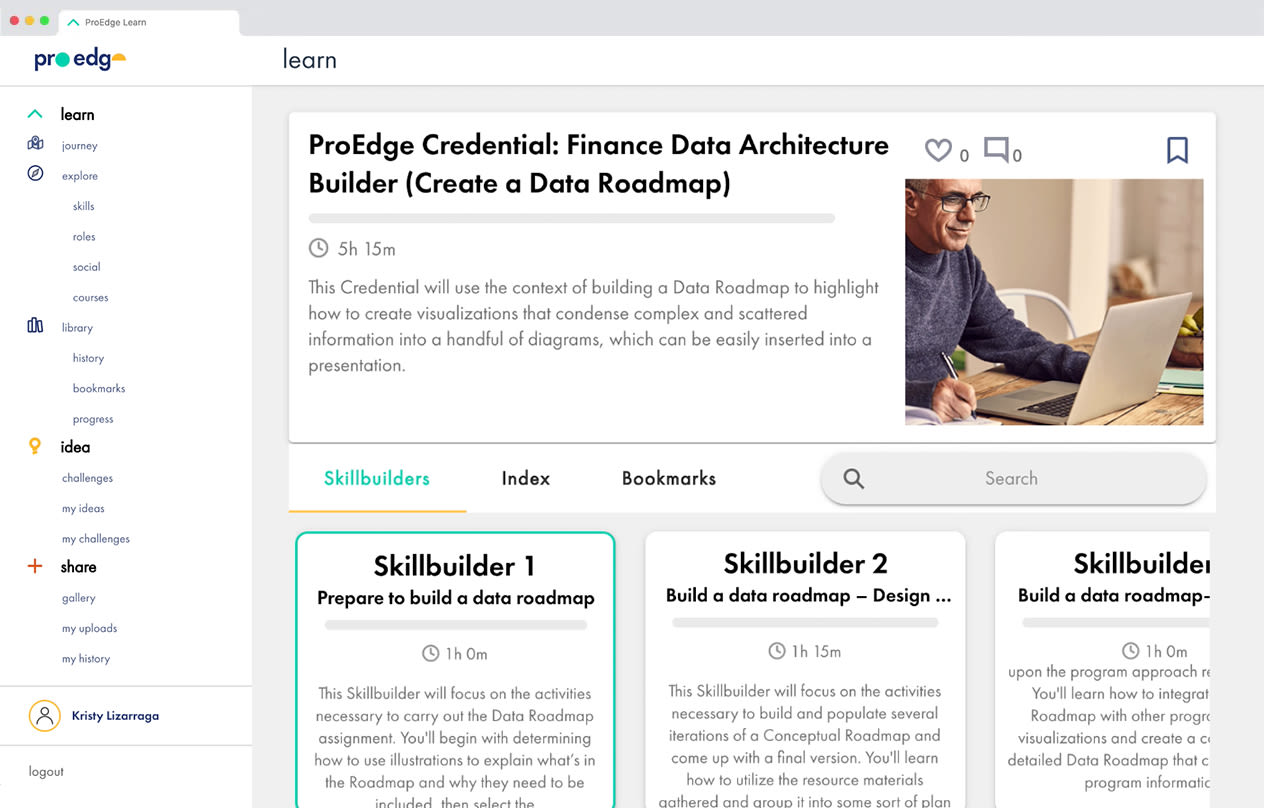Click the credential progress bar under the title
The image size is (1264, 808).
click(x=571, y=217)
